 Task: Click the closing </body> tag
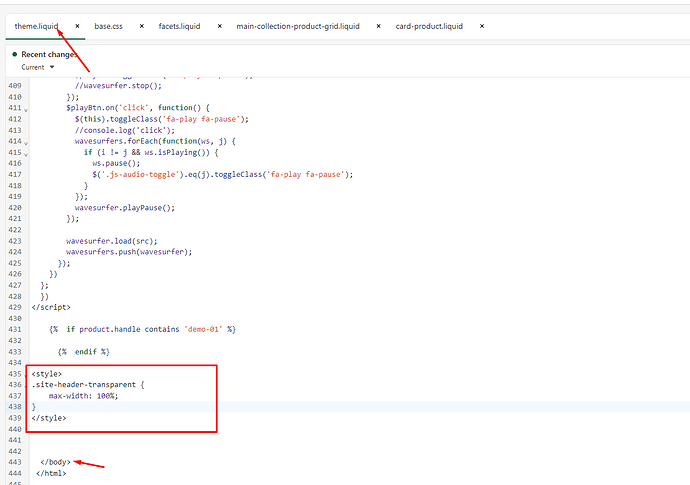55,462
